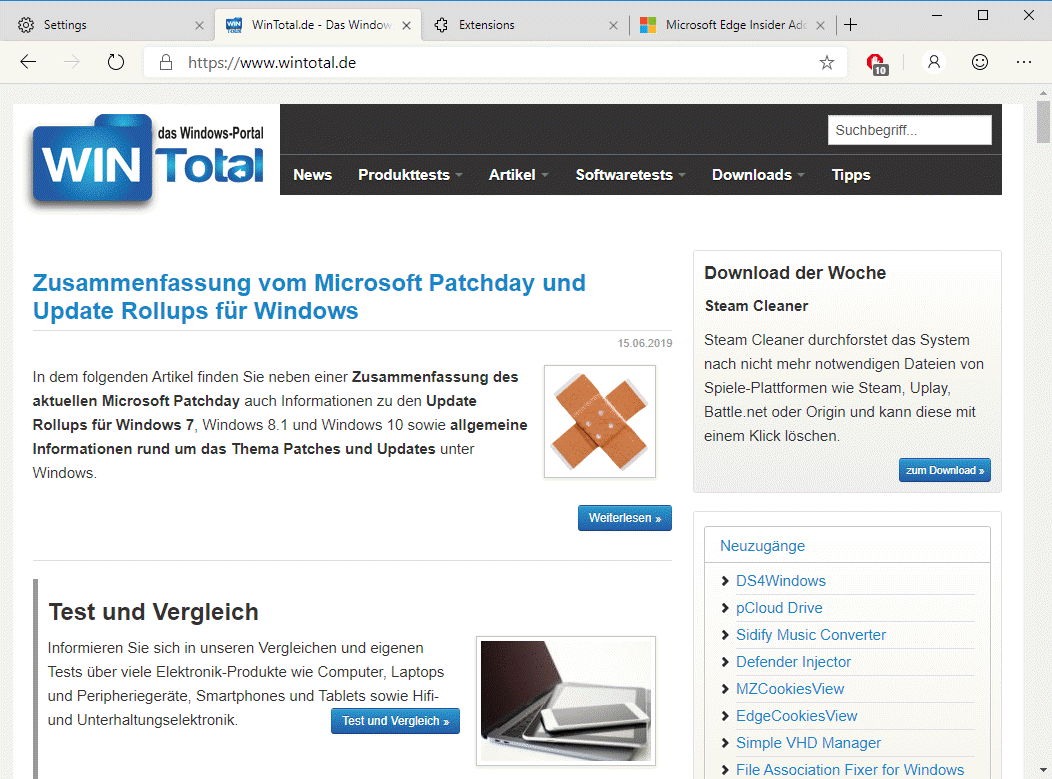Switch to the Extensions tab
Viewport: 1052px width, 779px height.
pos(525,25)
